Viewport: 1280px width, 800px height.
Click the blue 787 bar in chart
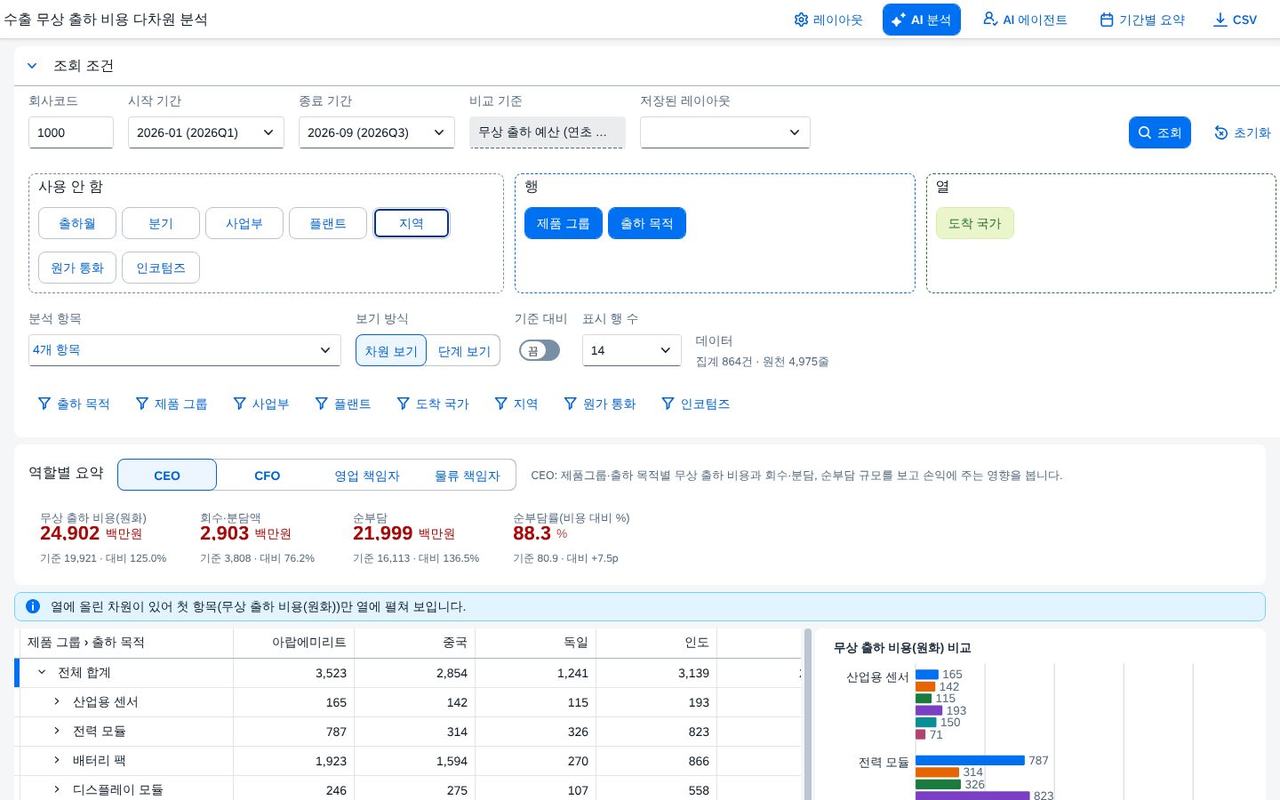click(x=970, y=761)
